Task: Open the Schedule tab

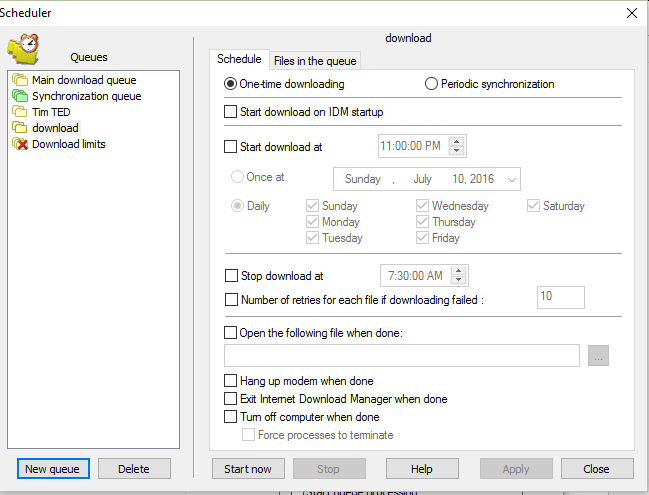Action: coord(239,60)
